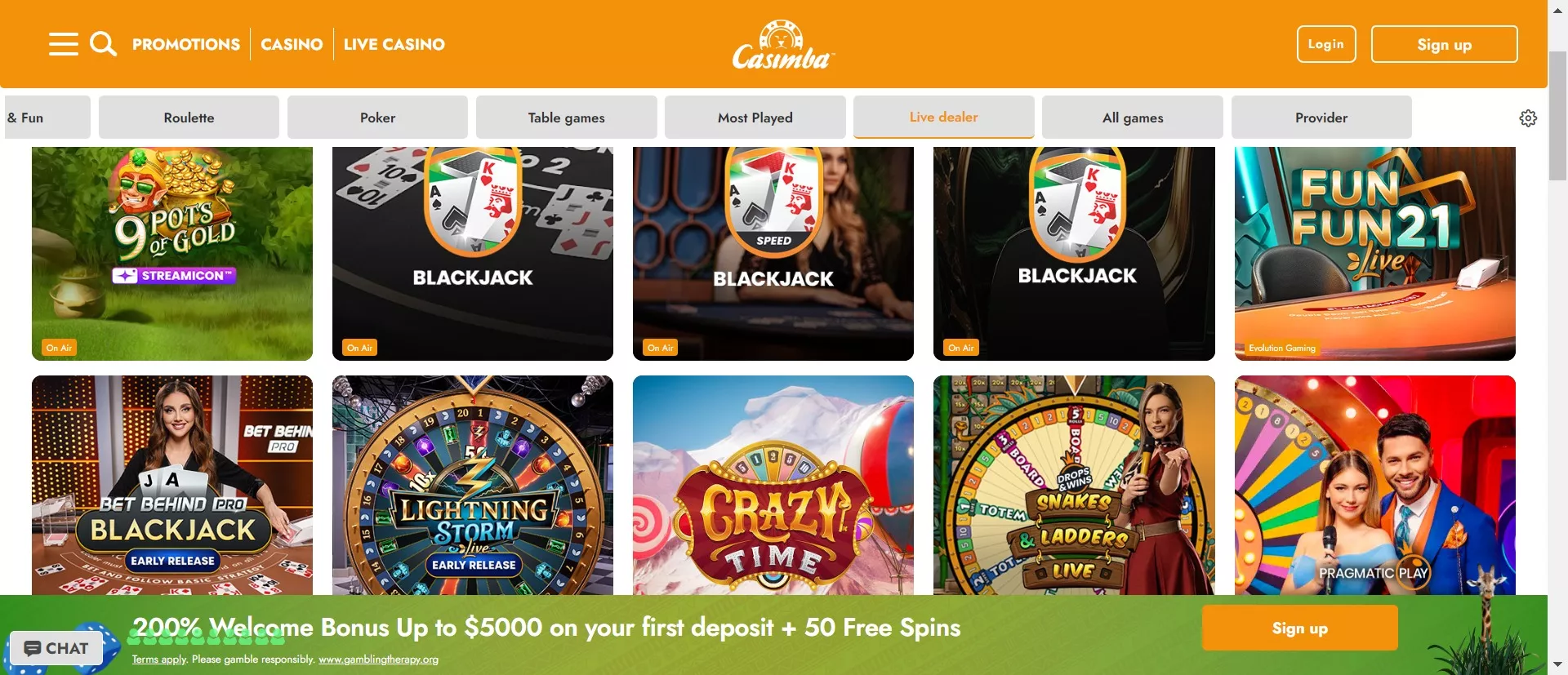1568x675 pixels.
Task: Open the Lightning Storm game thumbnail
Action: point(473,485)
